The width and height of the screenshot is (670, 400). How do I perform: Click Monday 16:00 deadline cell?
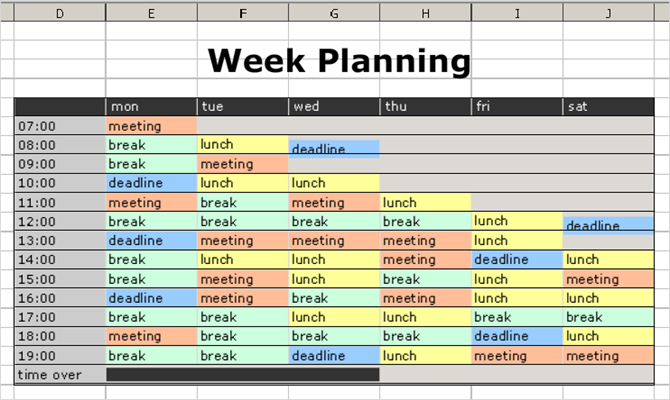(151, 298)
